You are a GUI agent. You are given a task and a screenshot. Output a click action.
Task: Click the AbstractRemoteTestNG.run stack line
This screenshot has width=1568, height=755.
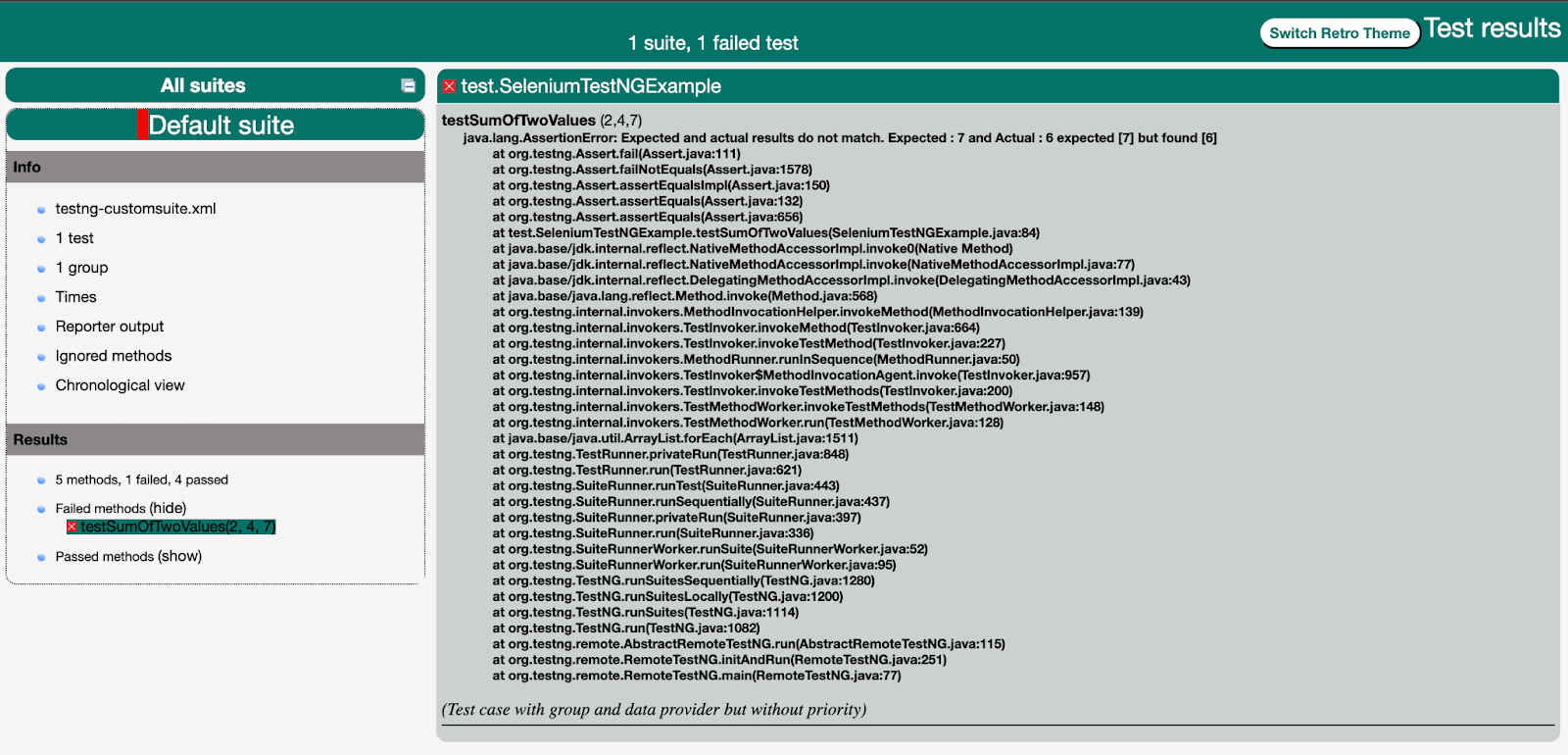[x=749, y=644]
